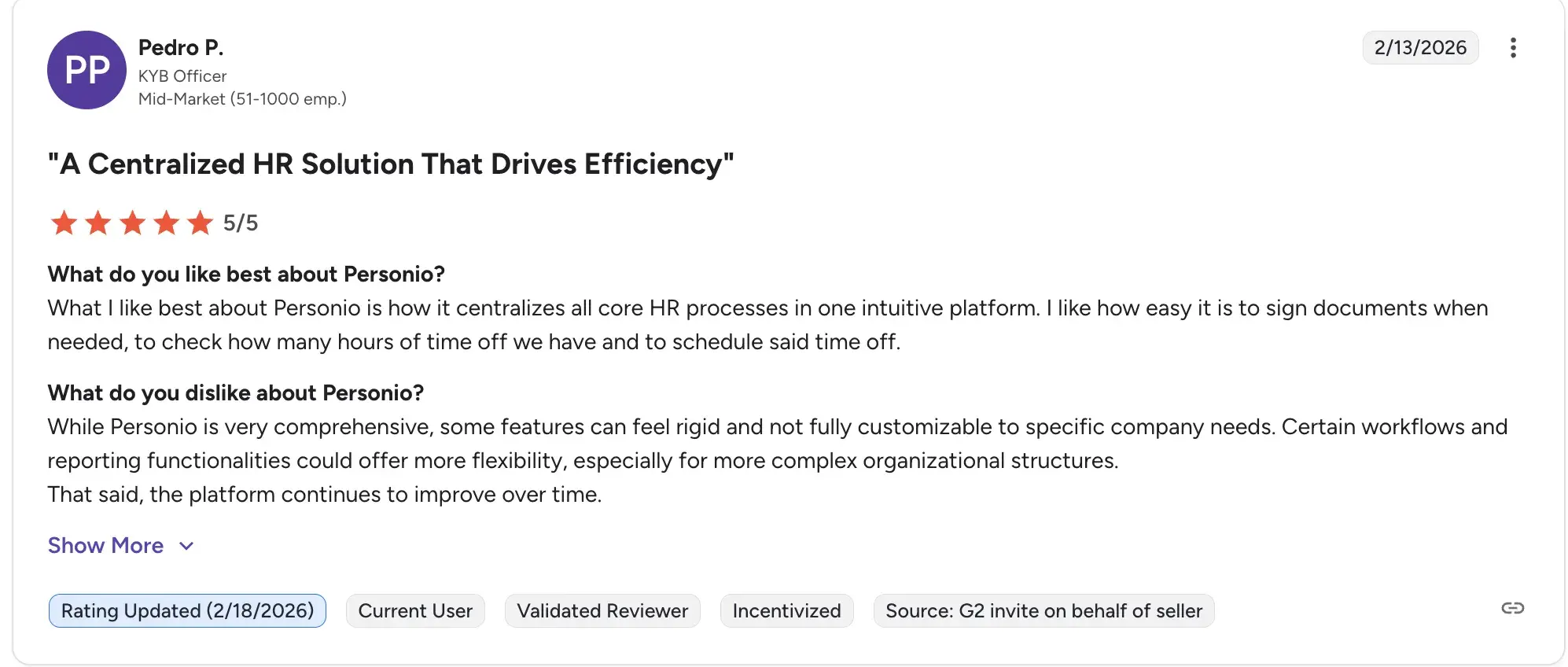Click the copy review link icon
The height and width of the screenshot is (667, 1568).
(x=1512, y=608)
